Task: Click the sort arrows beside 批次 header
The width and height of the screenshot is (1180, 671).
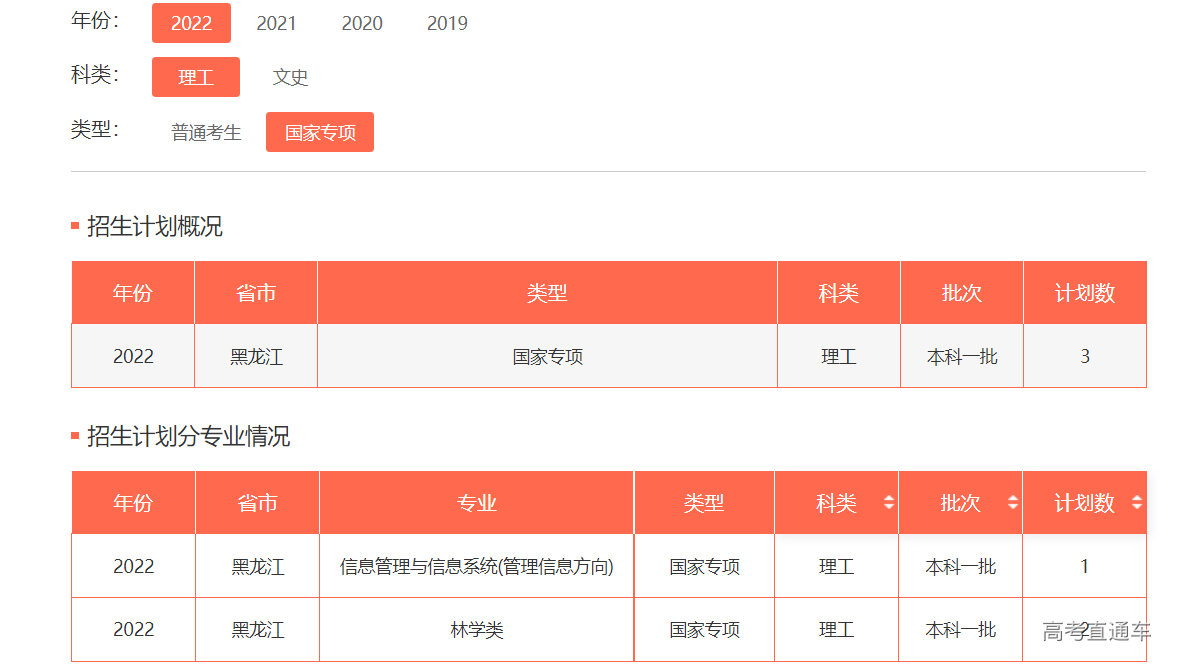Action: 1013,503
